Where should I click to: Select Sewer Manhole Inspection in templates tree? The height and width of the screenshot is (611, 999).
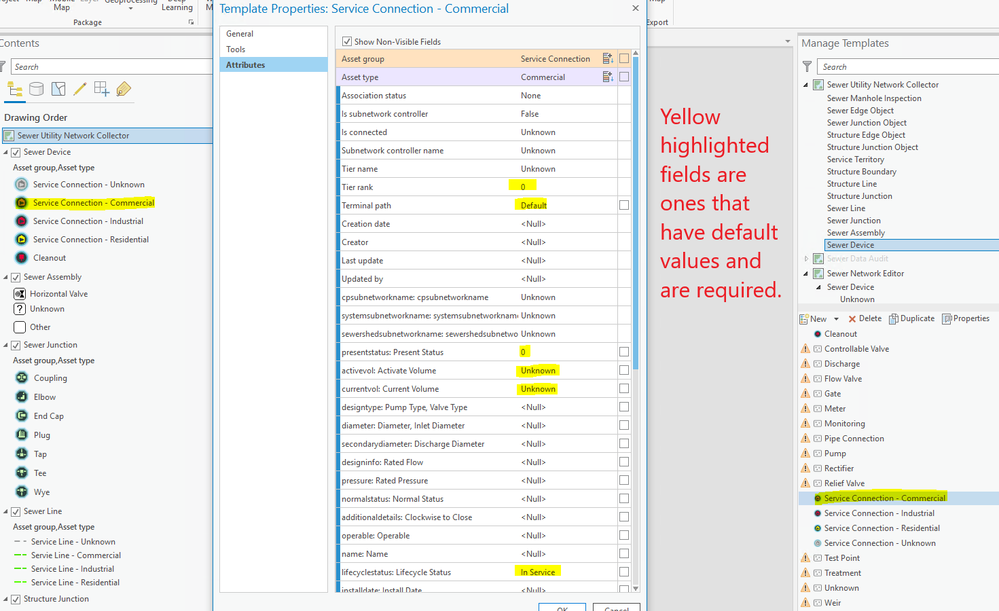pyautogui.click(x=874, y=98)
